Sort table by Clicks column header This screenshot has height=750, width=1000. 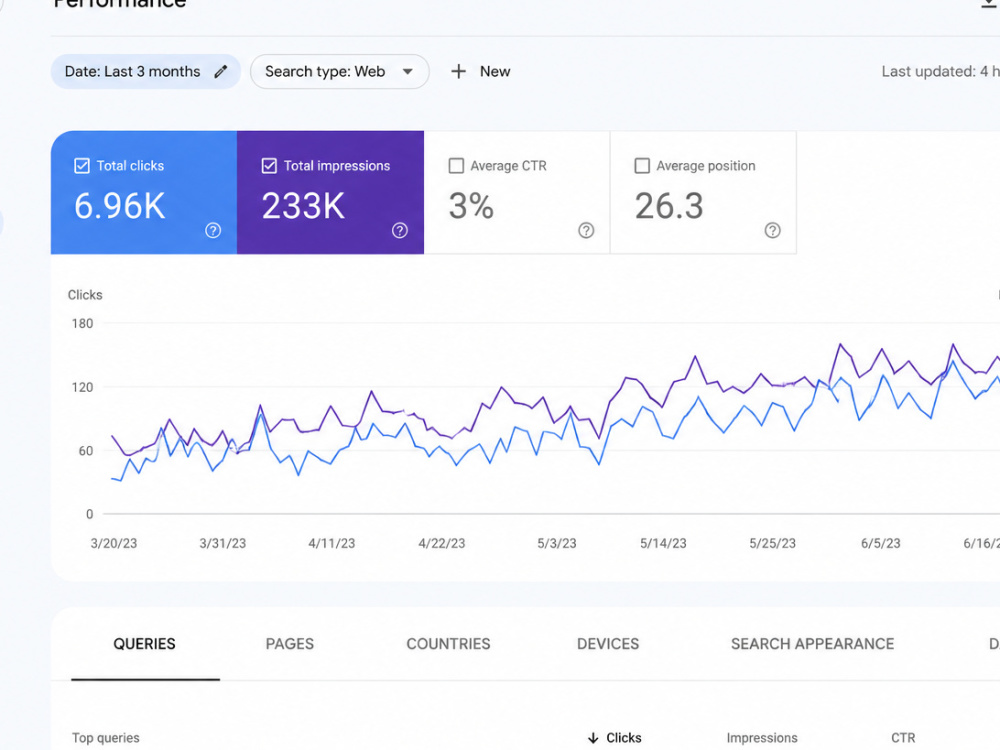tap(624, 738)
